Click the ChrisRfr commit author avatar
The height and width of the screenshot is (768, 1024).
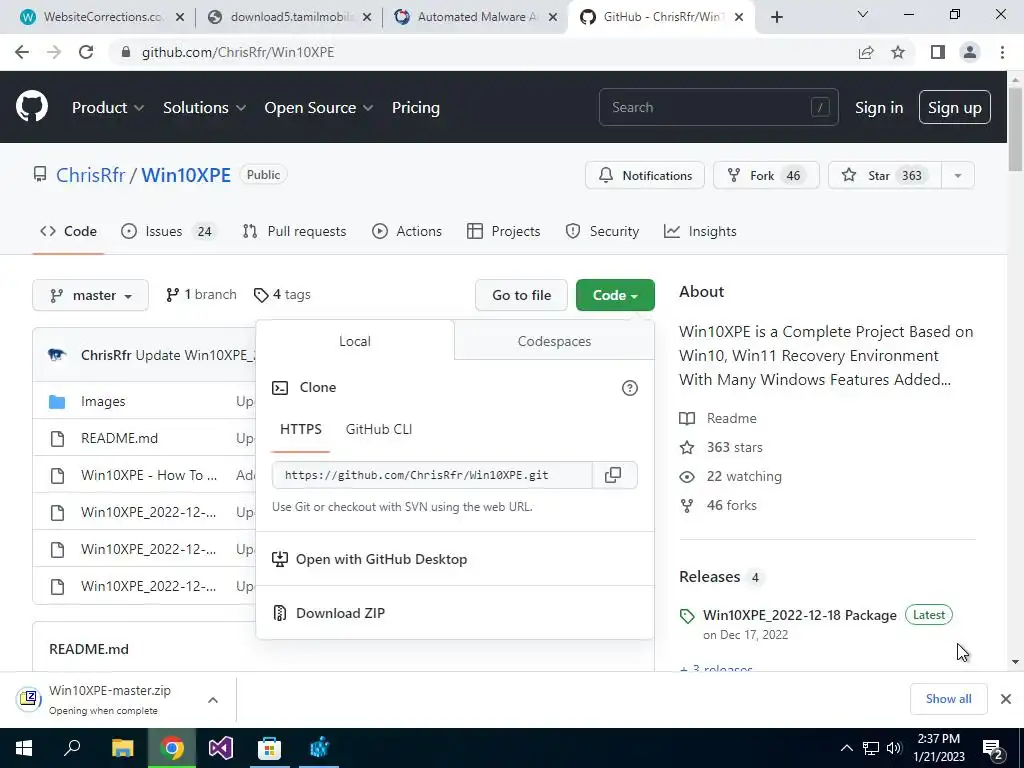point(57,355)
